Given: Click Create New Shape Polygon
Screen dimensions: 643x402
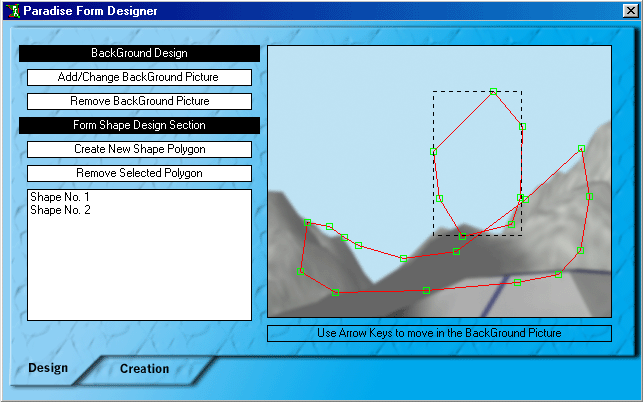Looking at the screenshot, I should 139,149.
